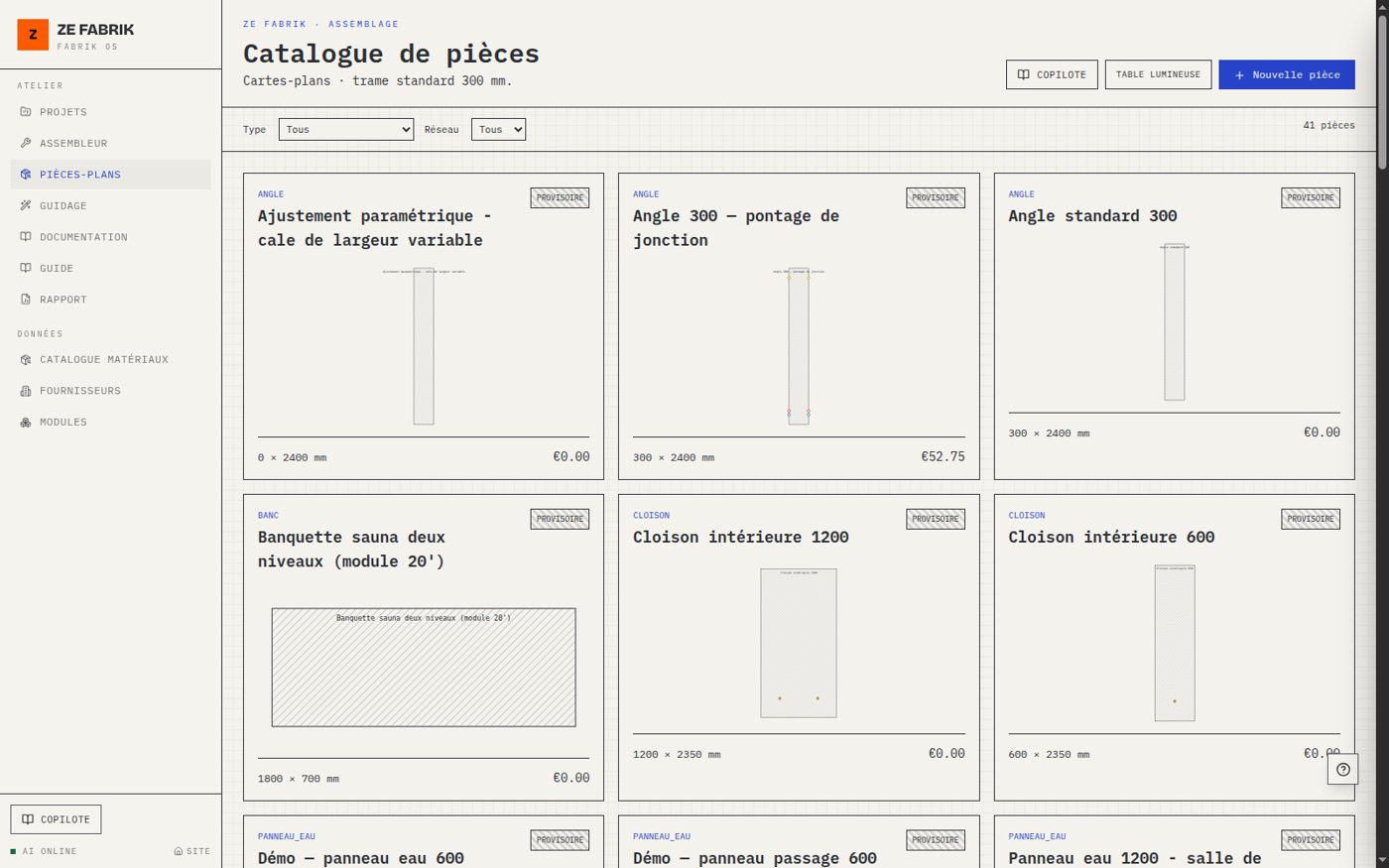Open Catalogue matériaux
Image resolution: width=1389 pixels, height=868 pixels.
pyautogui.click(x=111, y=359)
